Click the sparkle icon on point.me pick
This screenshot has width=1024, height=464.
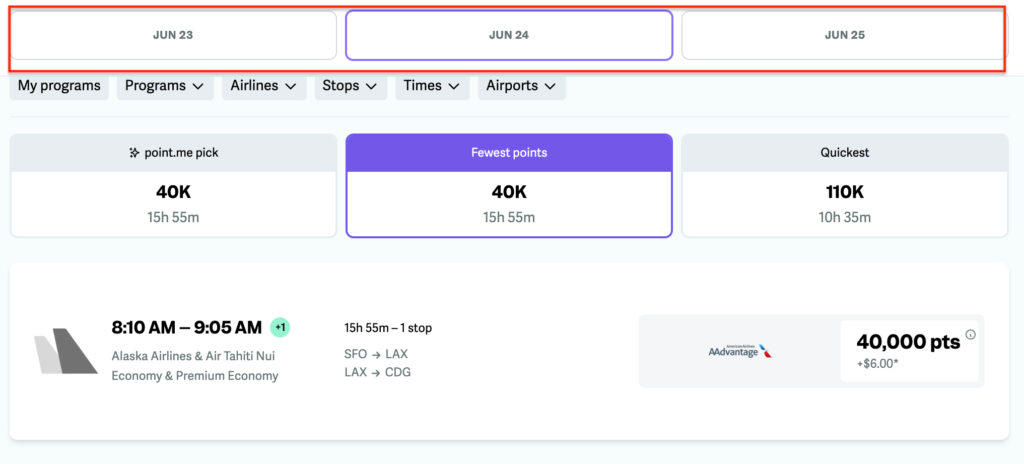click(134, 153)
